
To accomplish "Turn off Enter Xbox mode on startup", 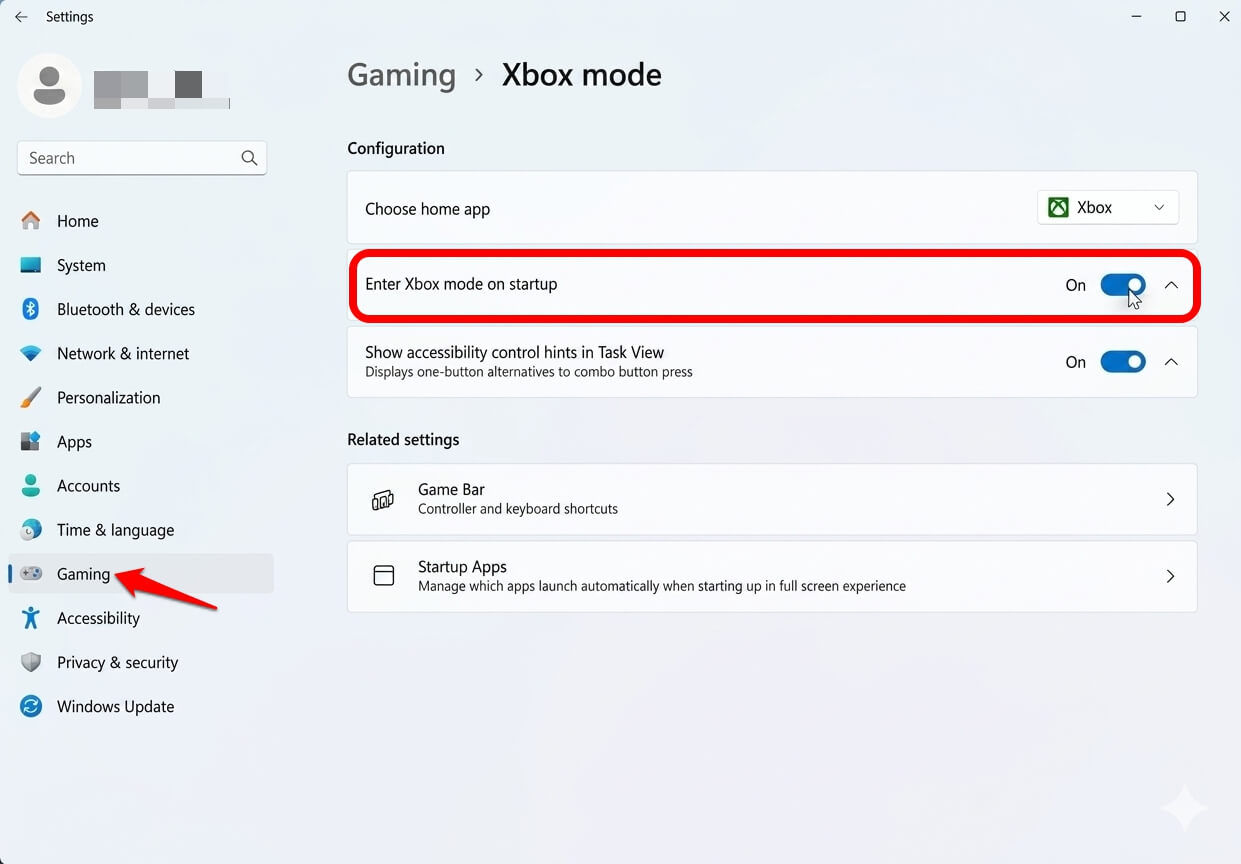I will (x=1123, y=285).
